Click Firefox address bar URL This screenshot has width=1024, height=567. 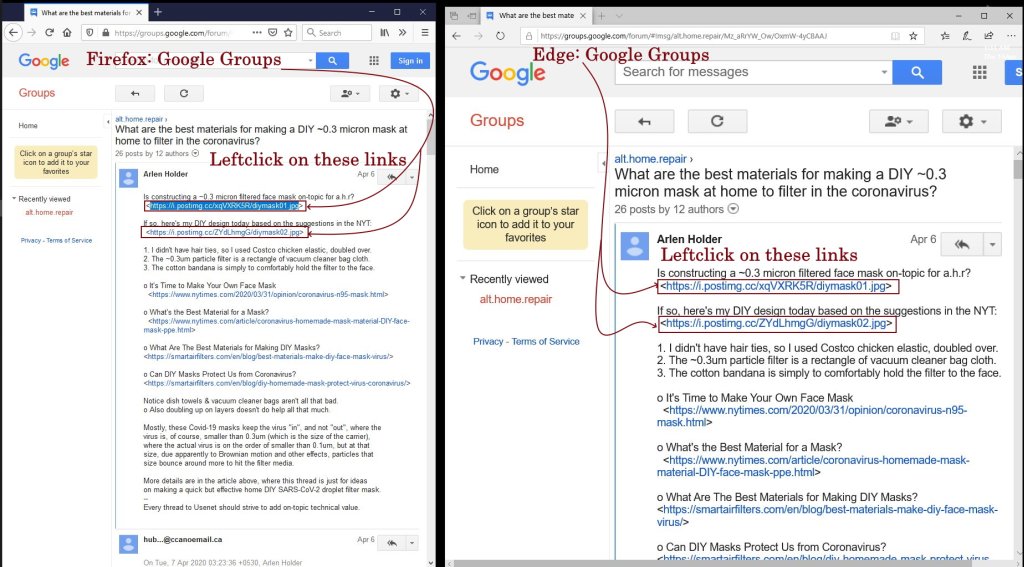pyautogui.click(x=172, y=32)
